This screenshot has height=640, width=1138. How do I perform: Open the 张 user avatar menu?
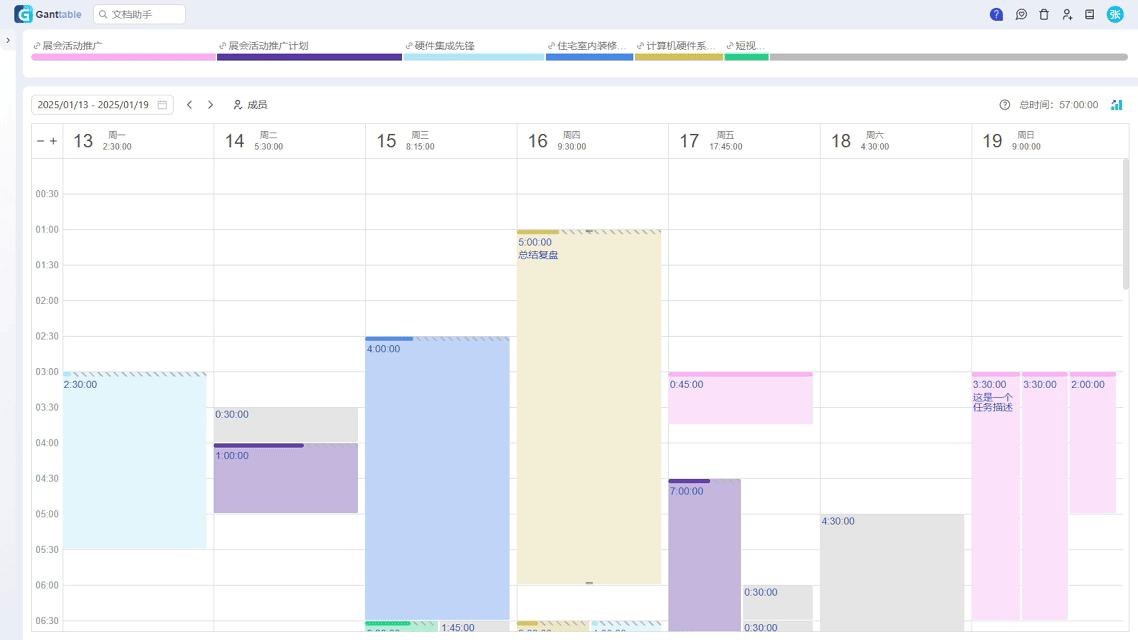(1115, 14)
